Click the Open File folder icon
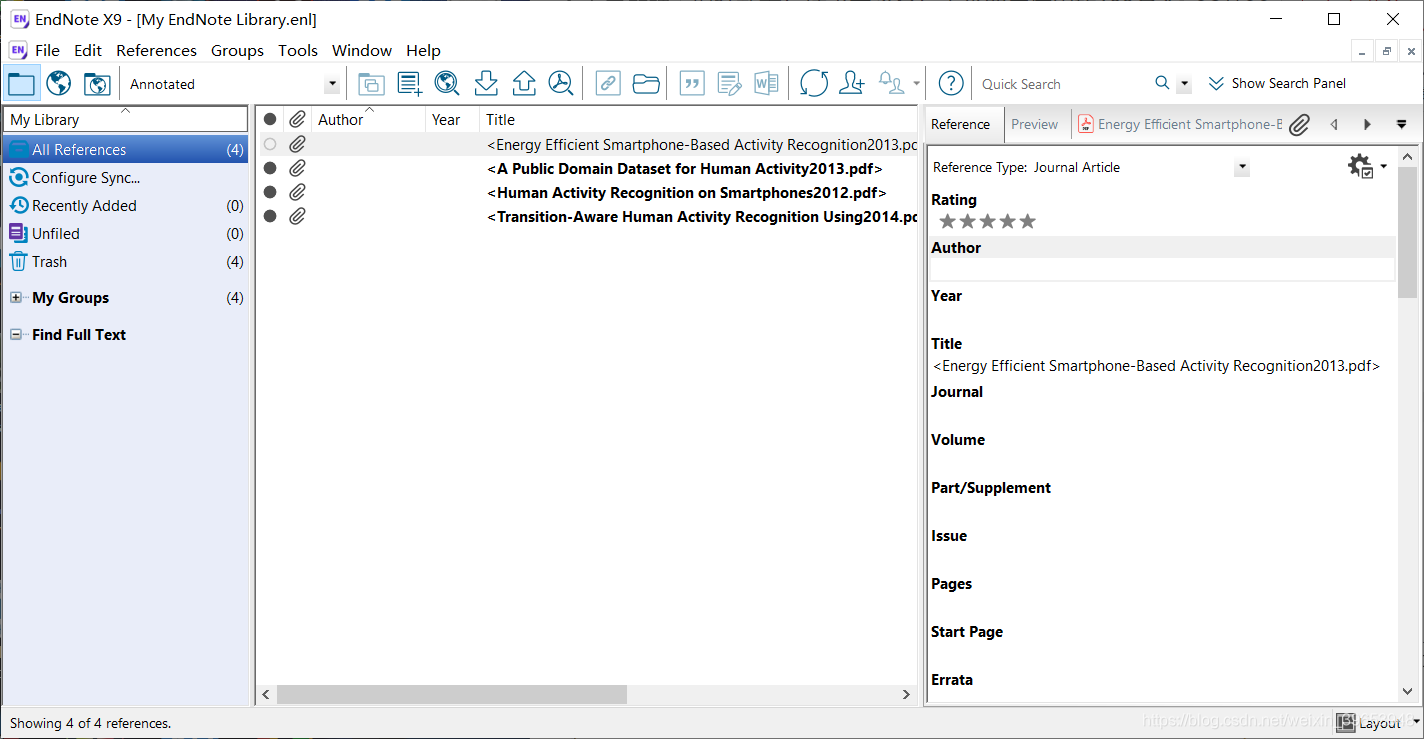This screenshot has width=1424, height=739. click(x=646, y=84)
